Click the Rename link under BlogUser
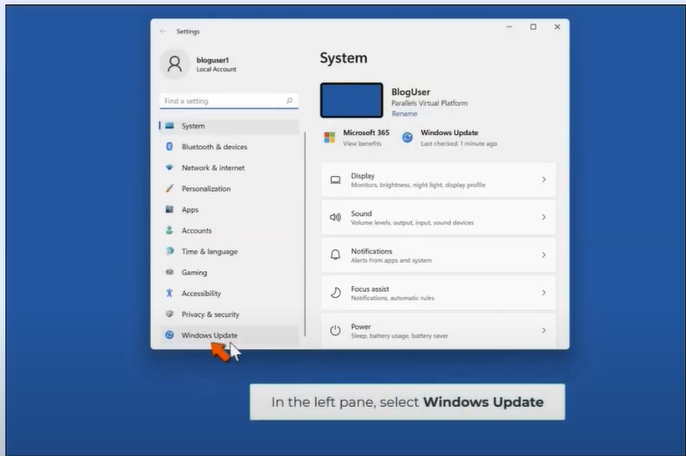 [404, 114]
